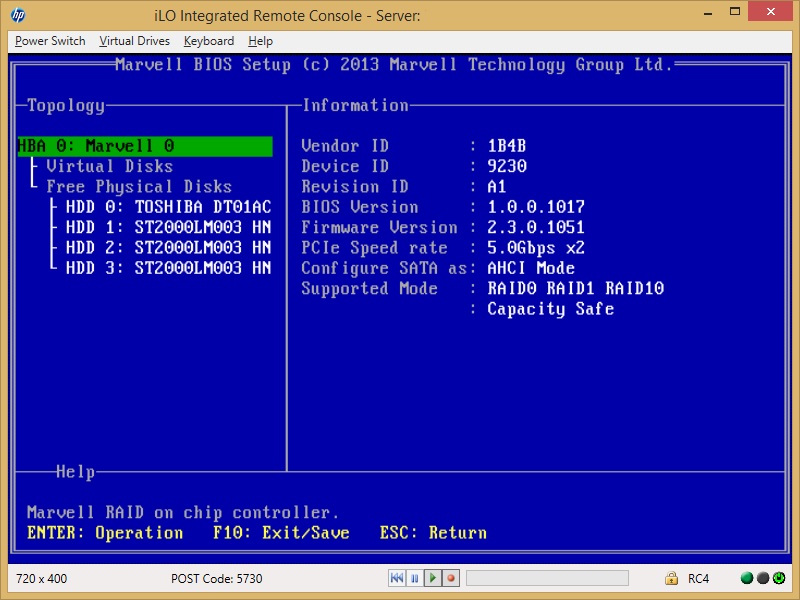
Task: Expand the Free Physical Disks branch
Action: (x=139, y=186)
